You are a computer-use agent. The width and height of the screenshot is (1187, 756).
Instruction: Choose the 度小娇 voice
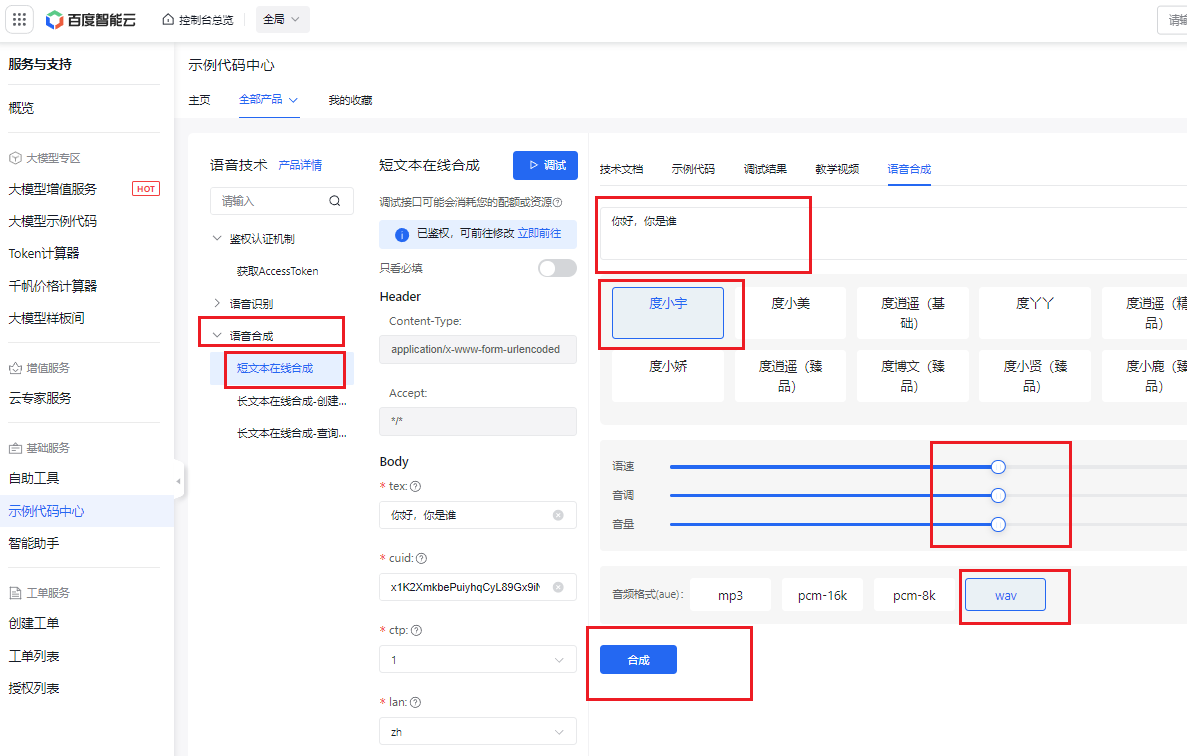(x=668, y=375)
